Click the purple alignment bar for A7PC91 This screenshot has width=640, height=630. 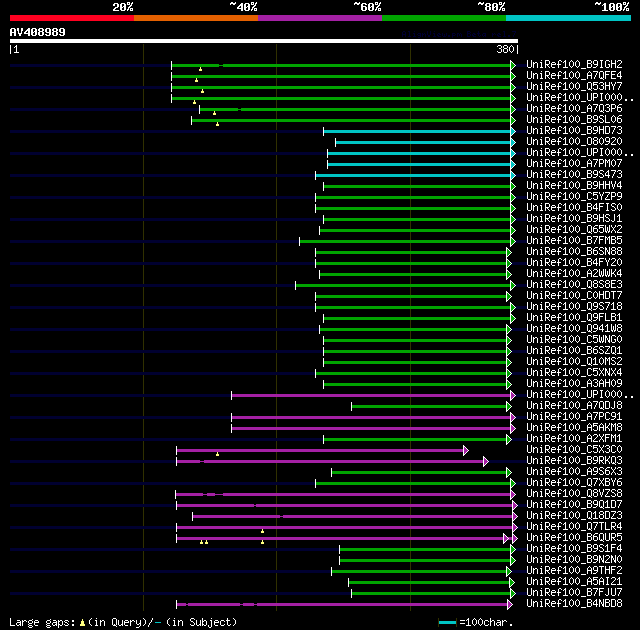coord(371,417)
